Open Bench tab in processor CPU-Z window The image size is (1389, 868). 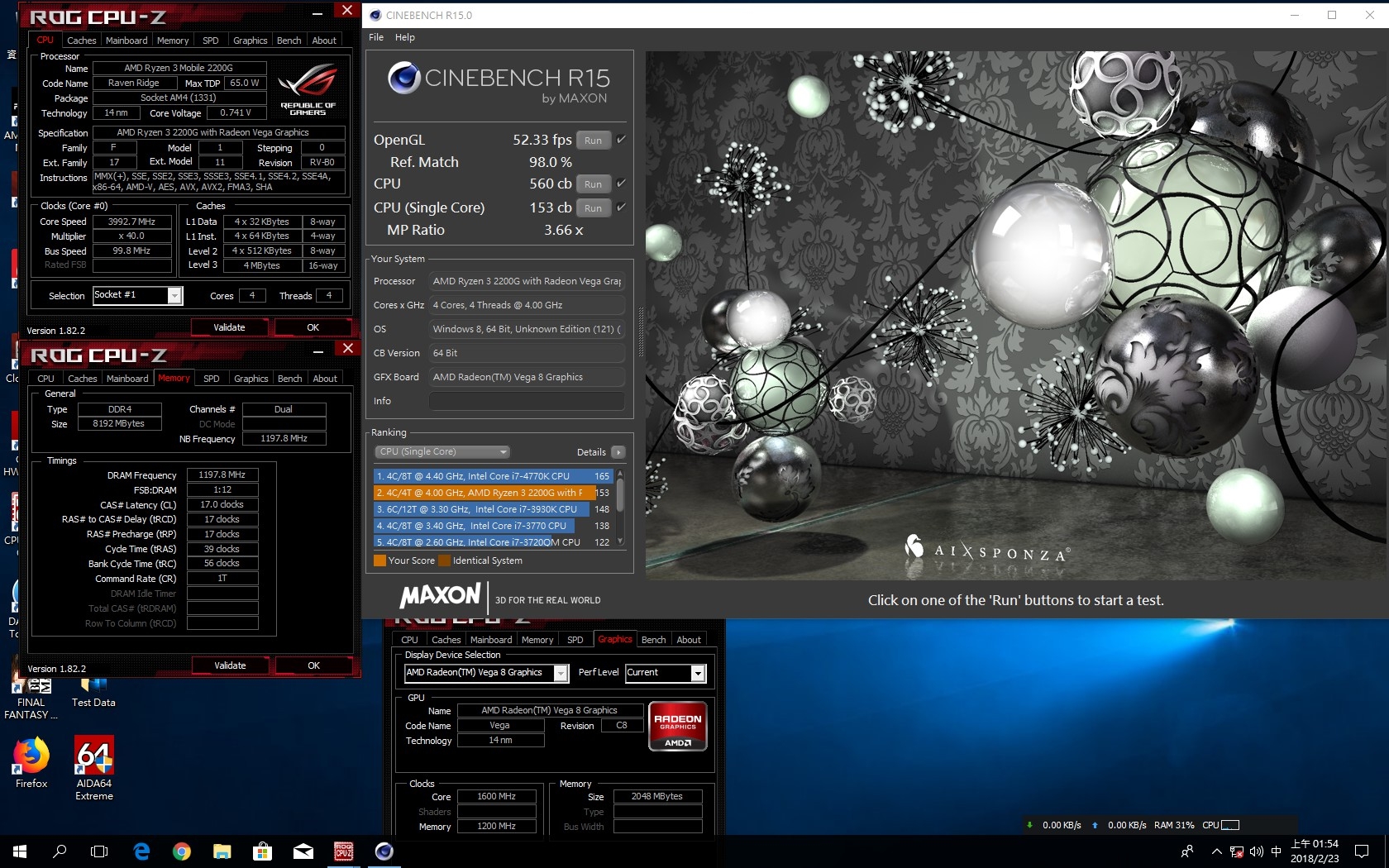tap(289, 41)
